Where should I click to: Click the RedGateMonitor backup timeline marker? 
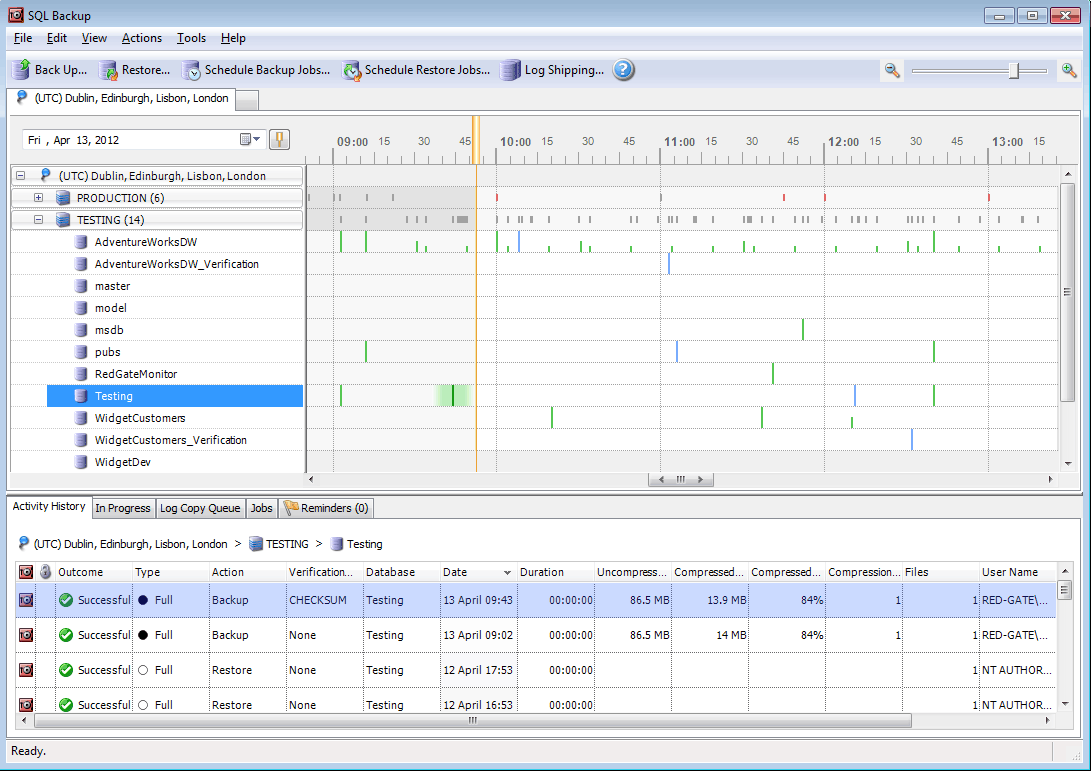click(x=773, y=374)
